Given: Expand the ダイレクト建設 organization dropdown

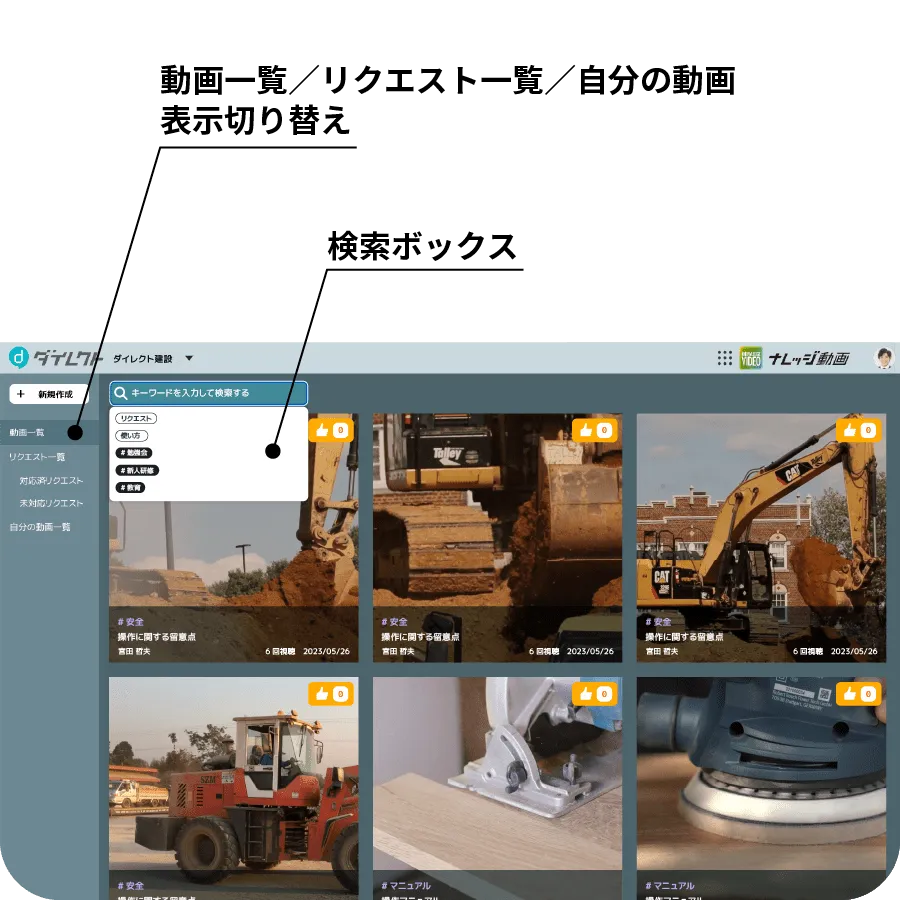Looking at the screenshot, I should (189, 358).
